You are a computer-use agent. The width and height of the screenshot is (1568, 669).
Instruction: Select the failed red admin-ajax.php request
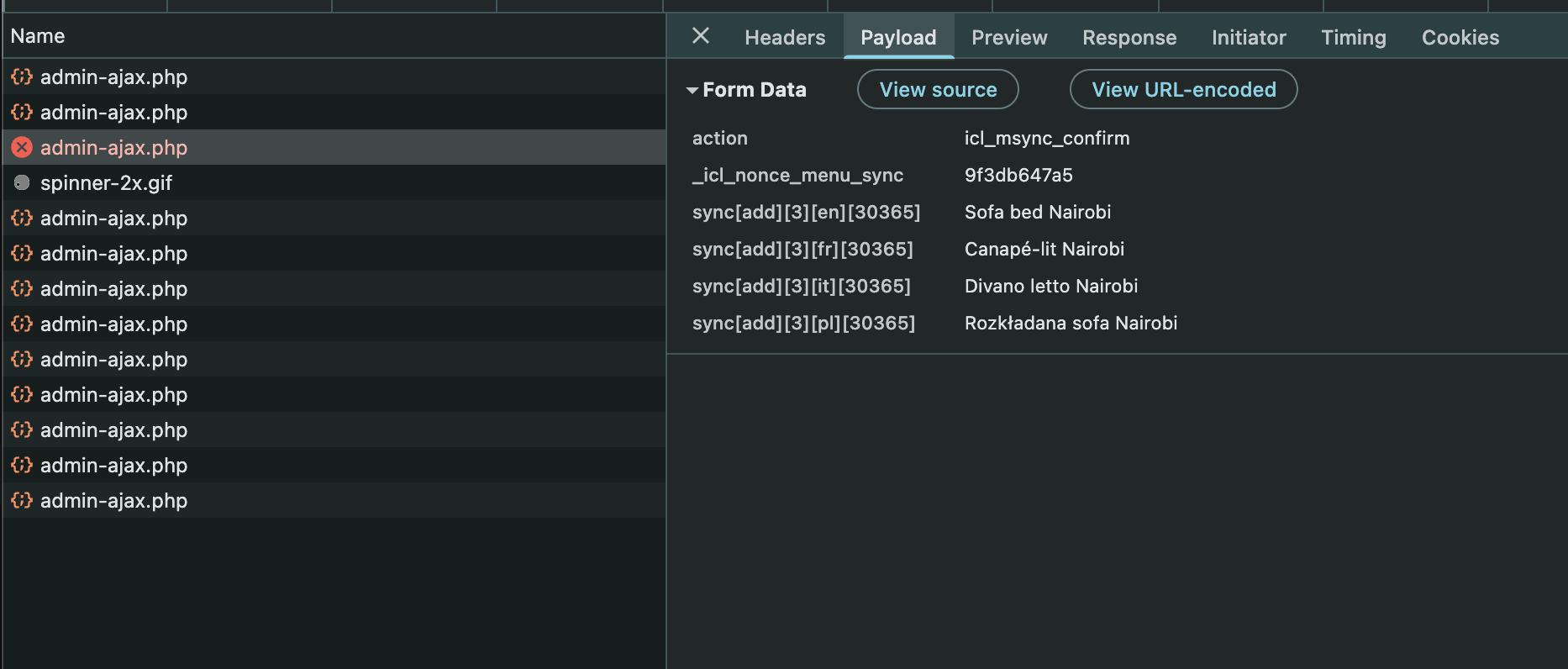click(x=113, y=148)
